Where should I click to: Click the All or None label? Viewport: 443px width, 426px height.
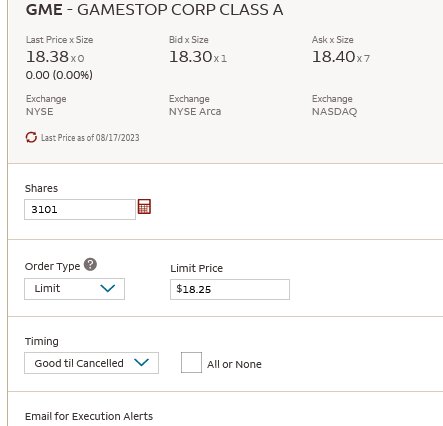pyautogui.click(x=234, y=364)
